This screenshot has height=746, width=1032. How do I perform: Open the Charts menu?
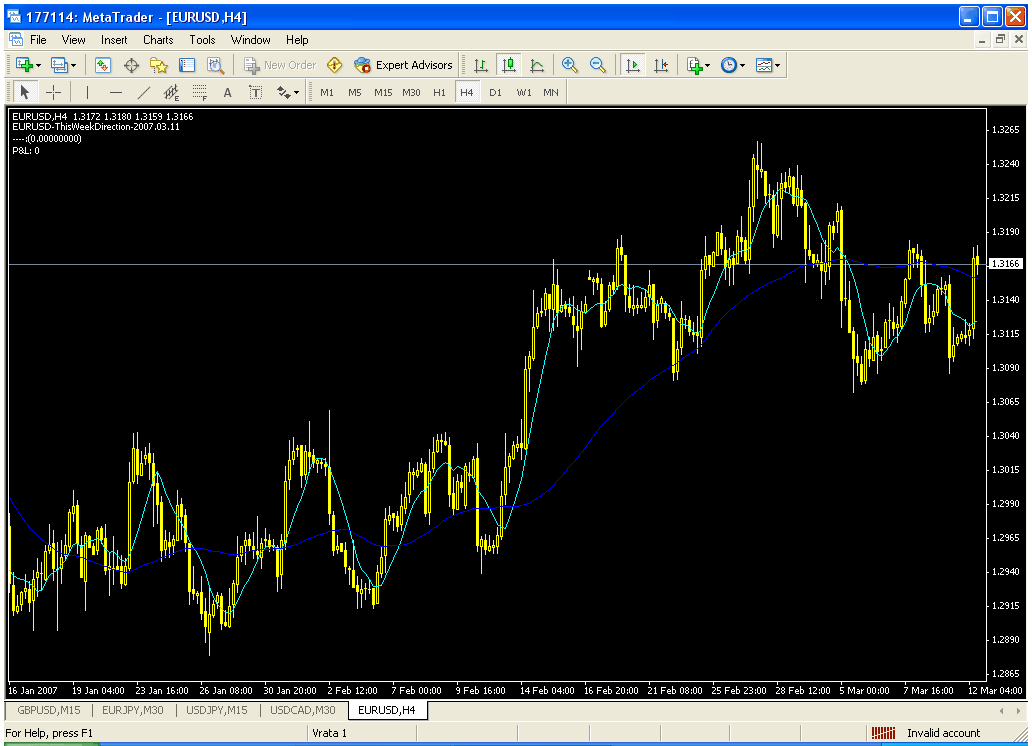(x=159, y=40)
